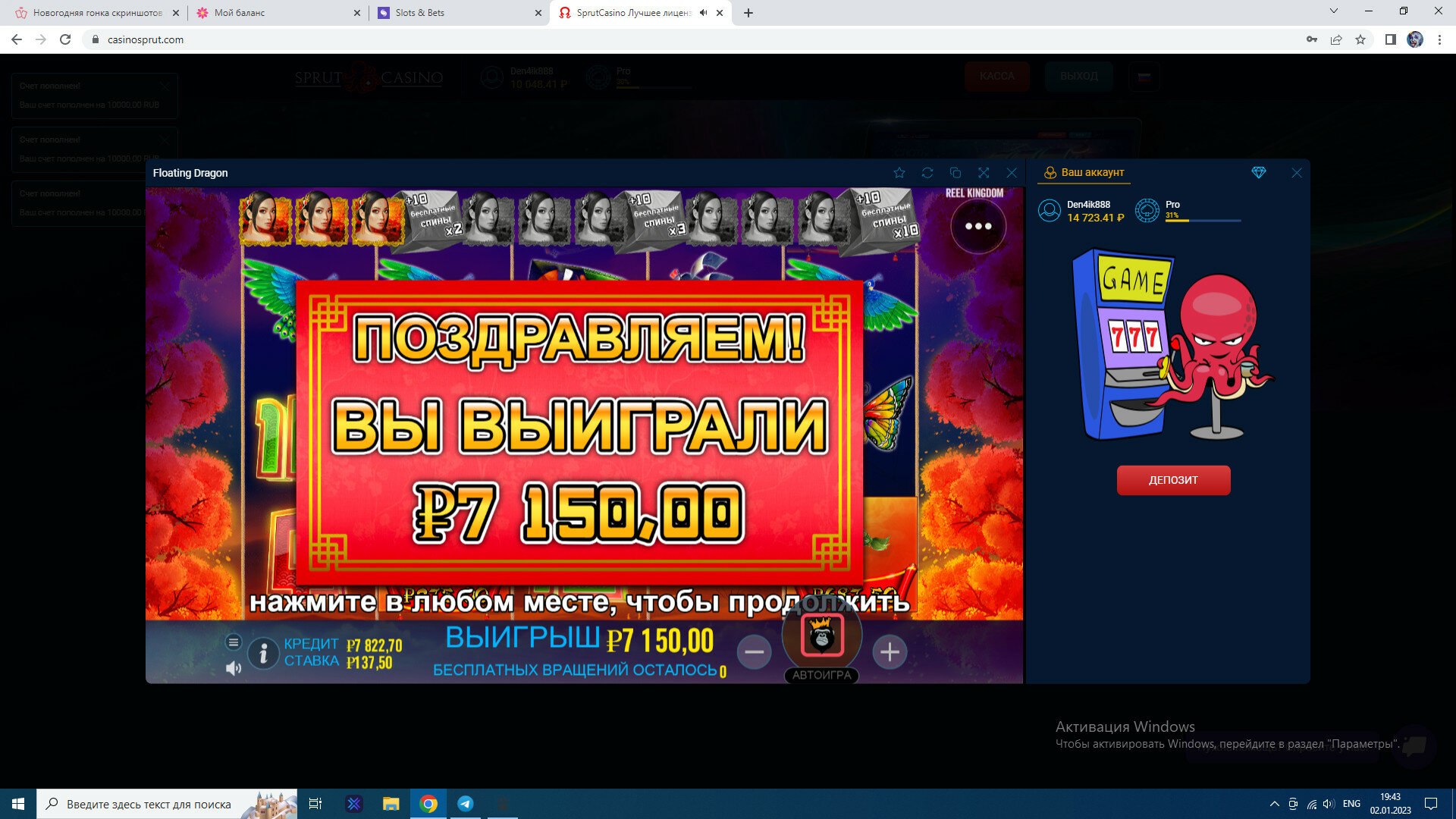Decrease bet with minus button
Screen dimensions: 1456x819
(754, 652)
